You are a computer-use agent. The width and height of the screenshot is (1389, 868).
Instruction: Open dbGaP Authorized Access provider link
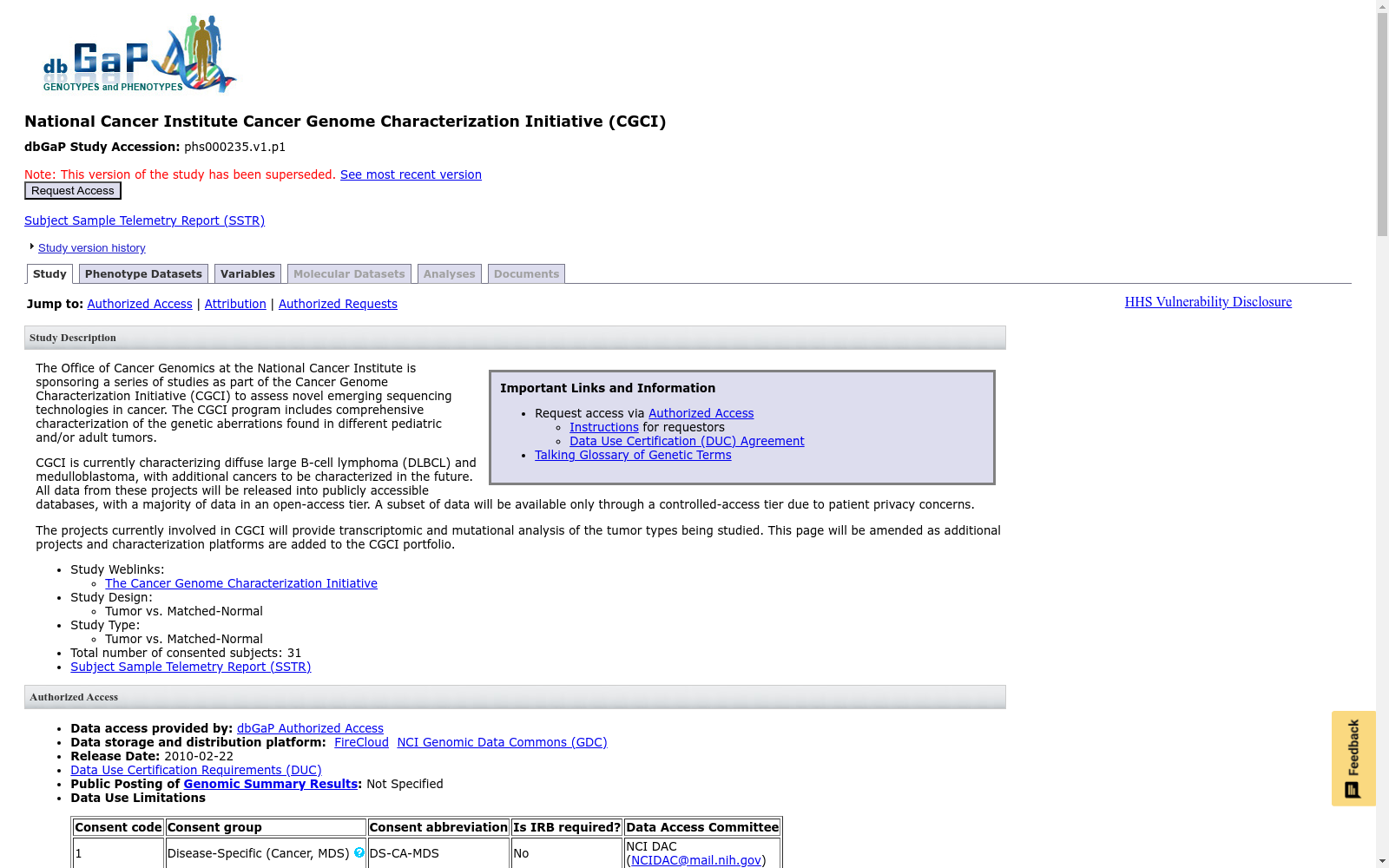(310, 728)
